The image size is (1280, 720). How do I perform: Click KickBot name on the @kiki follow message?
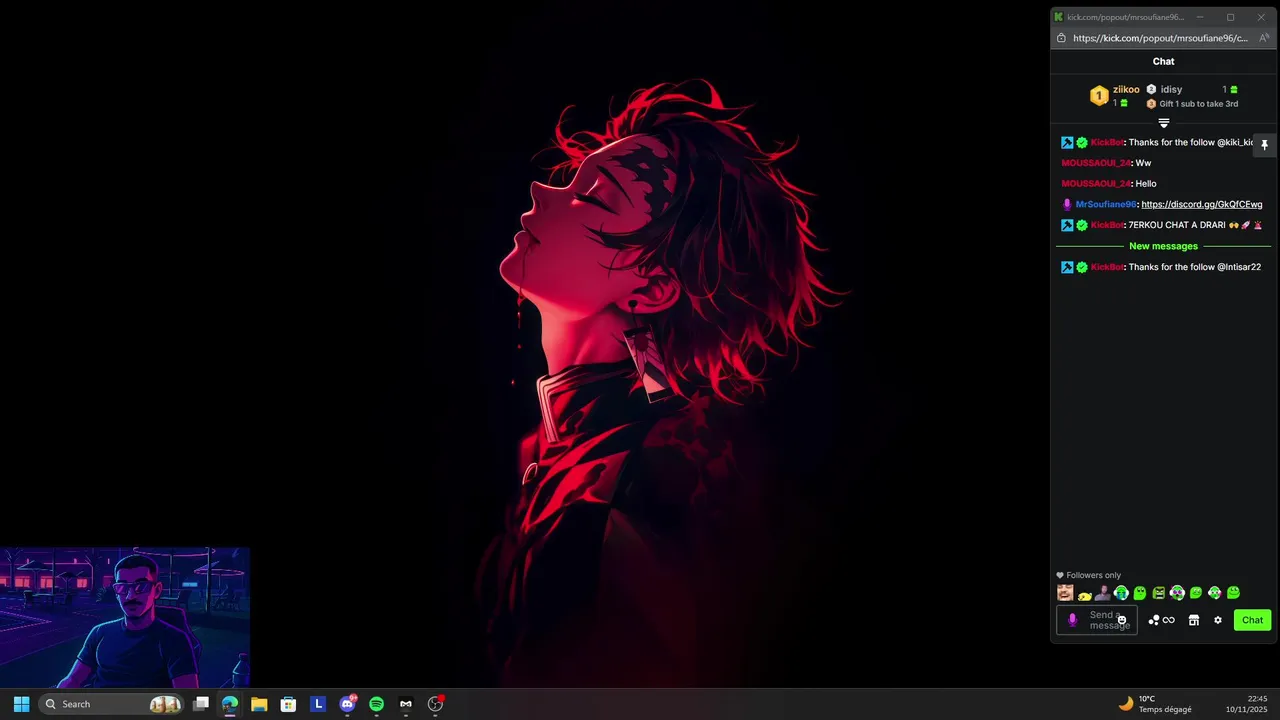pos(1107,142)
